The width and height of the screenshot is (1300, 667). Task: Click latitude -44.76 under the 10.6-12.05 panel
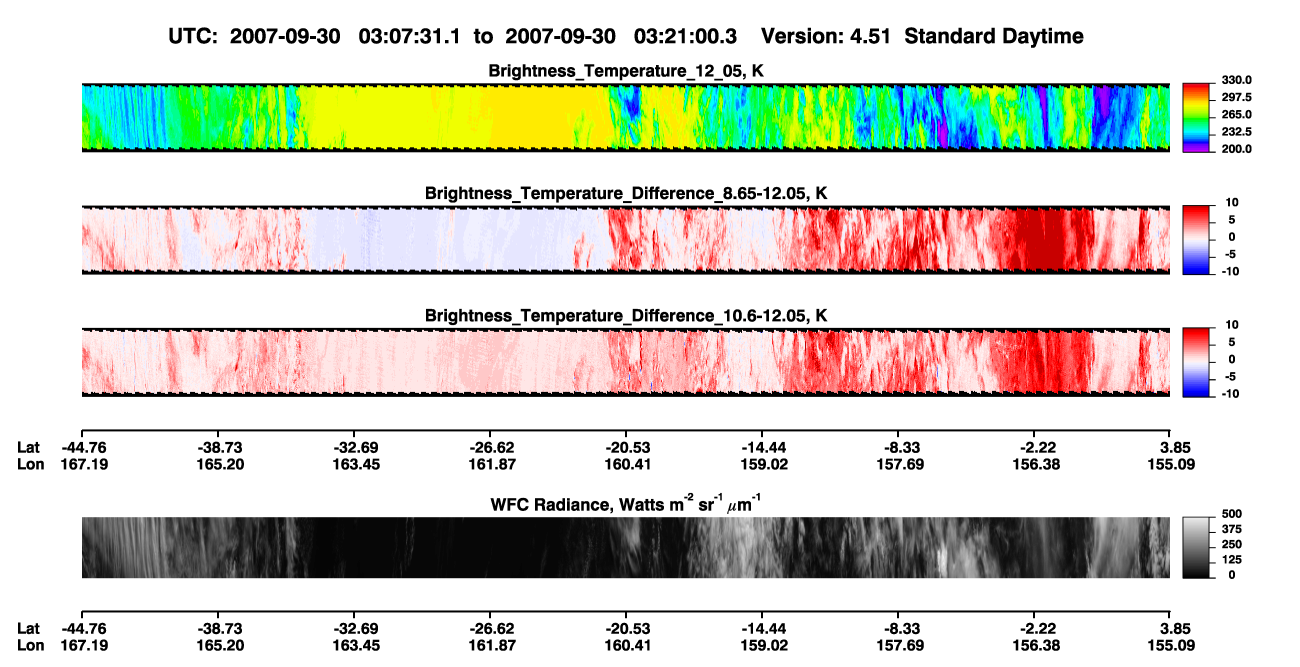(83, 448)
